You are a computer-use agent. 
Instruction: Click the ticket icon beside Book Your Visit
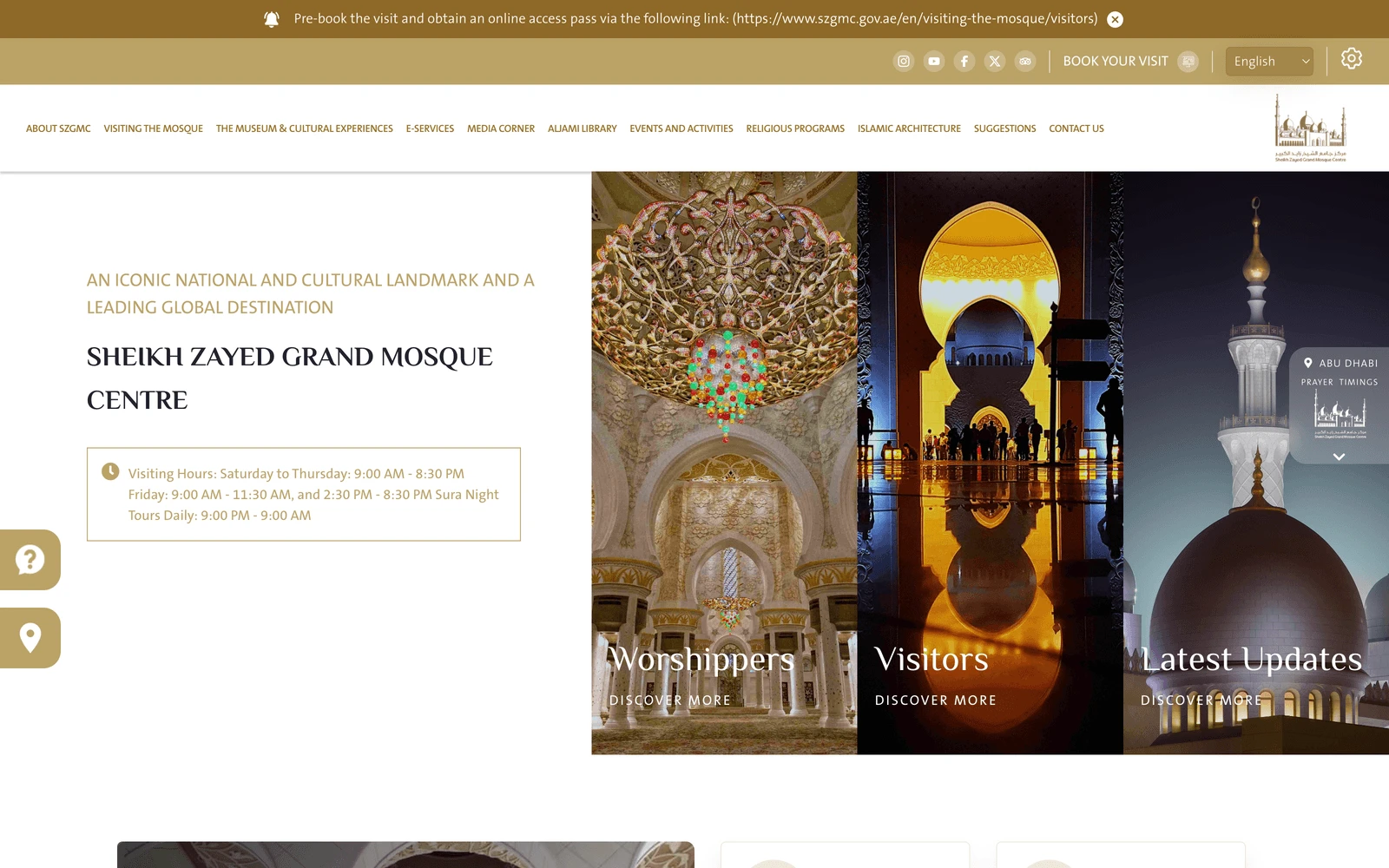[x=1188, y=61]
